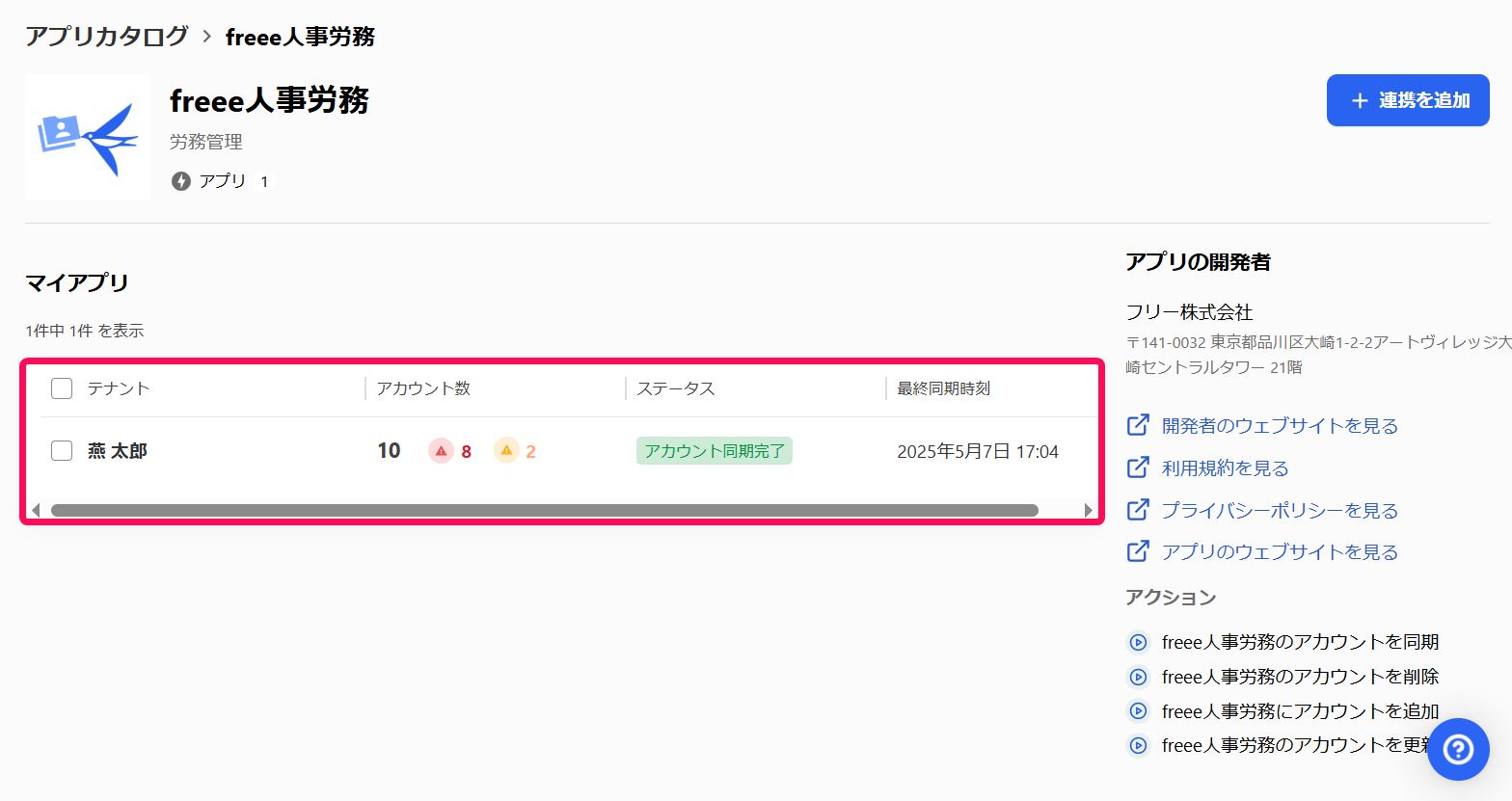
Task: Toggle the select-all checkbox in the テナント header
Action: tap(62, 388)
